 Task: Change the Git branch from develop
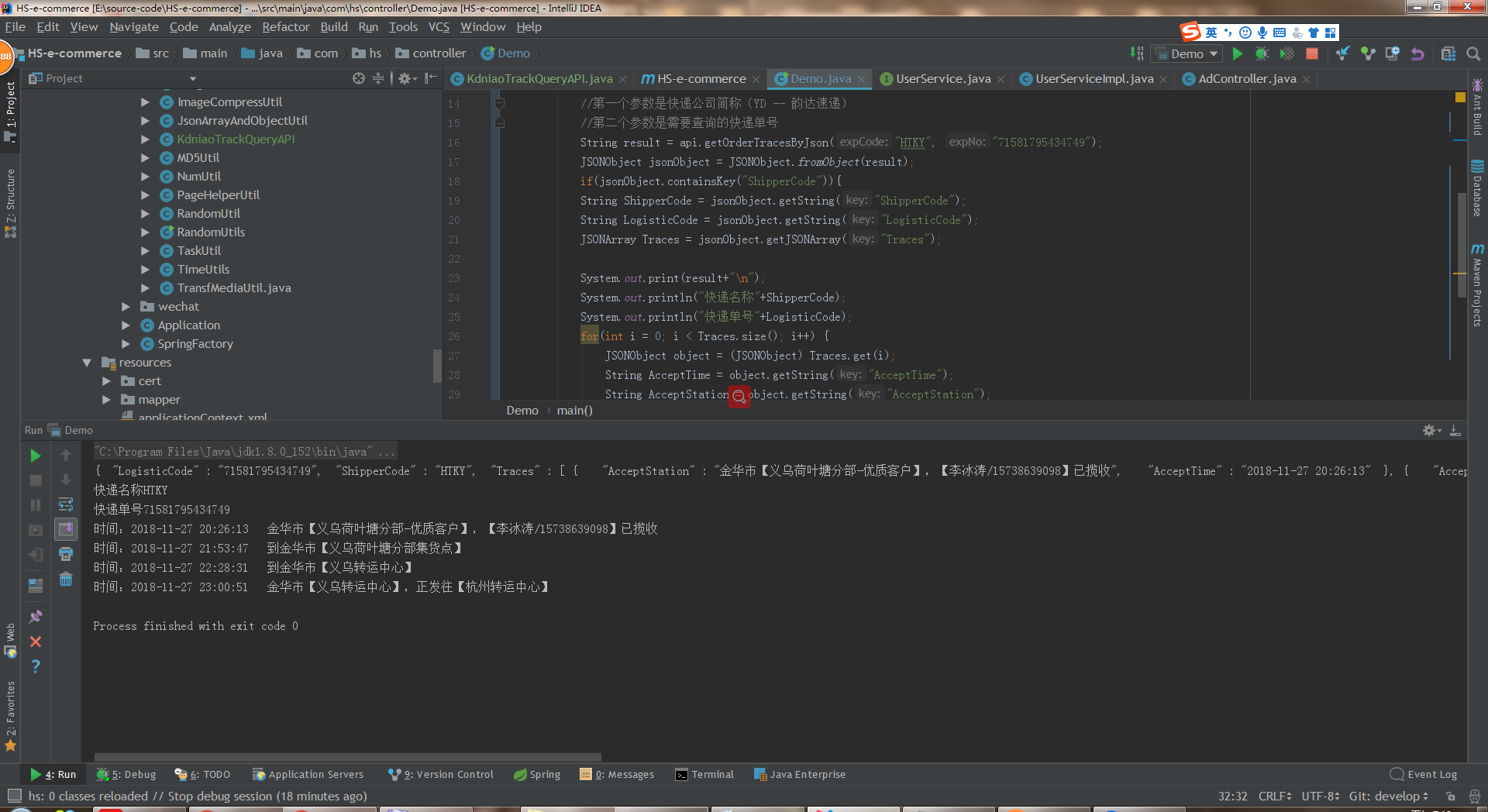coord(1387,796)
